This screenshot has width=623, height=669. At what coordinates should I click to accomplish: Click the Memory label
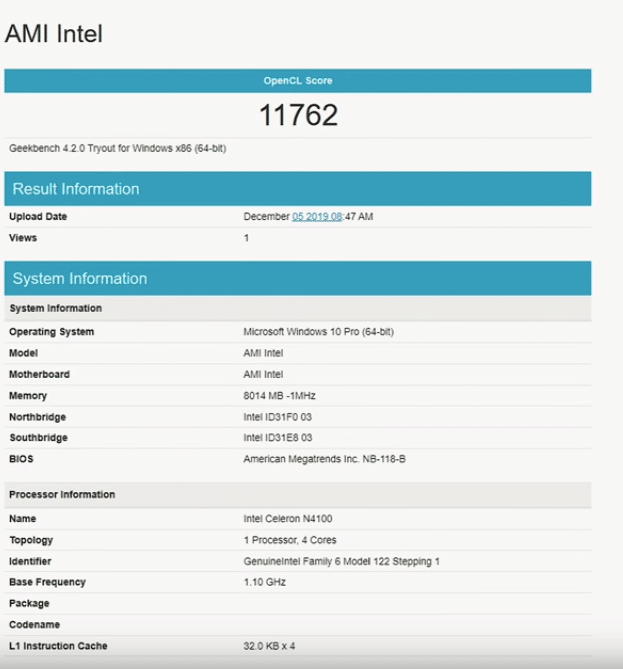point(28,396)
